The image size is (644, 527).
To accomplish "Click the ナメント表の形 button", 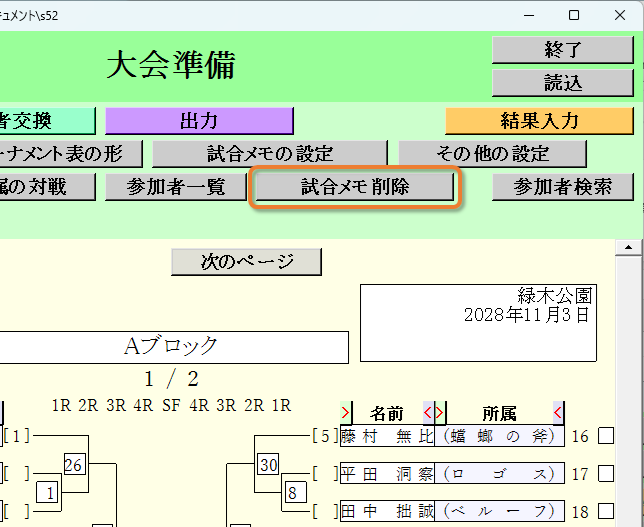I will (x=71, y=154).
